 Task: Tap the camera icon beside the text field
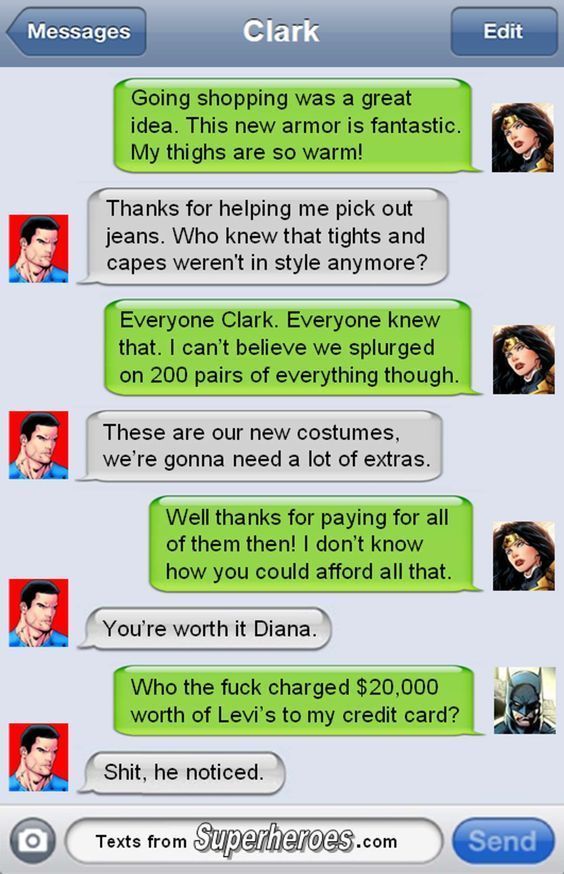(33, 841)
